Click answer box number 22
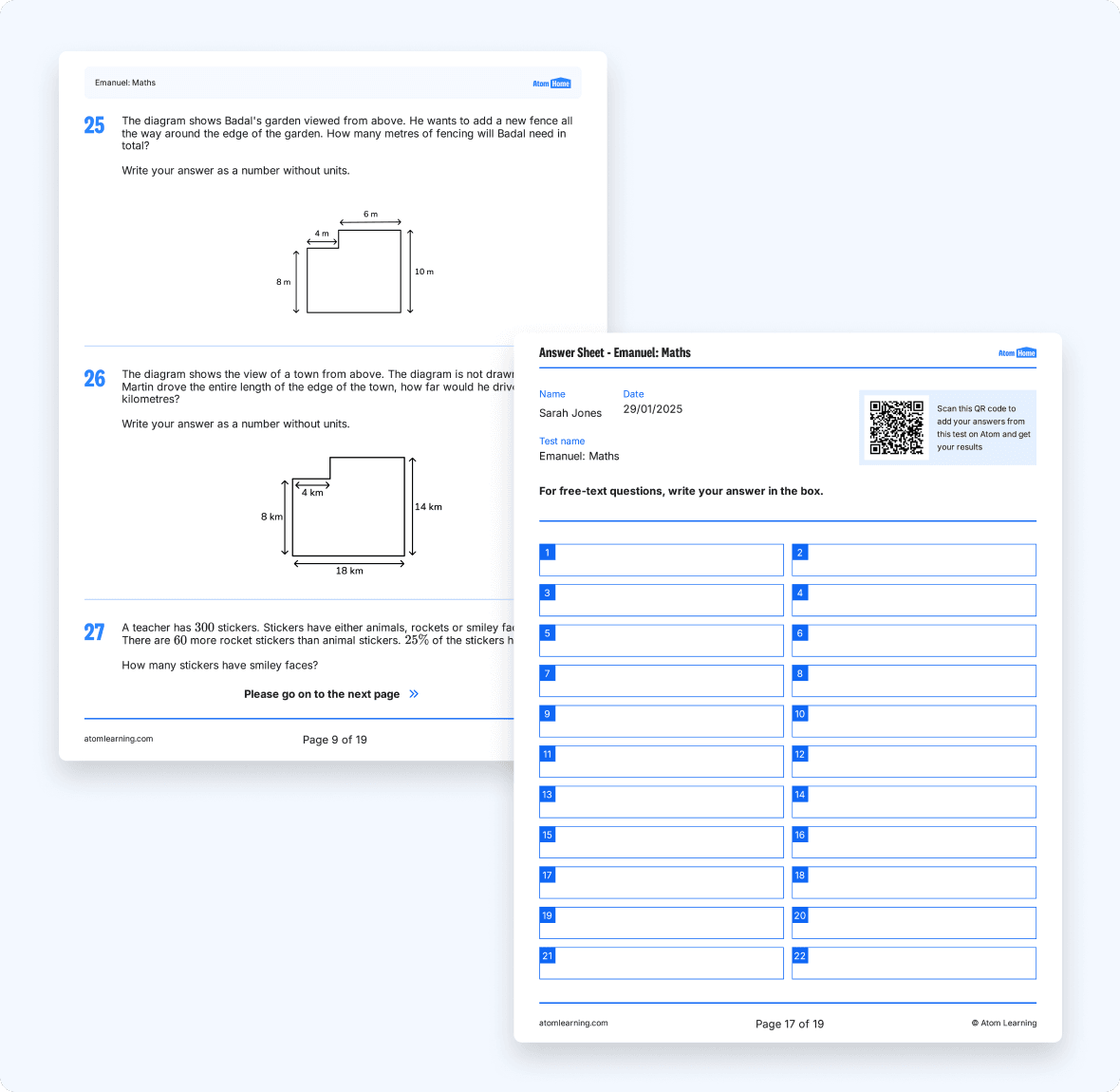This screenshot has width=1120, height=1092. [x=913, y=963]
